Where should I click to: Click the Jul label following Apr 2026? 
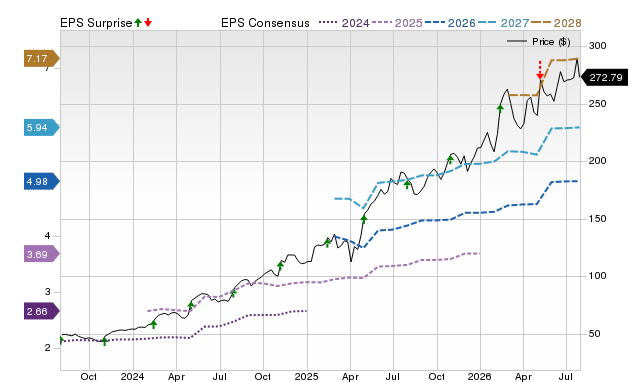(565, 376)
